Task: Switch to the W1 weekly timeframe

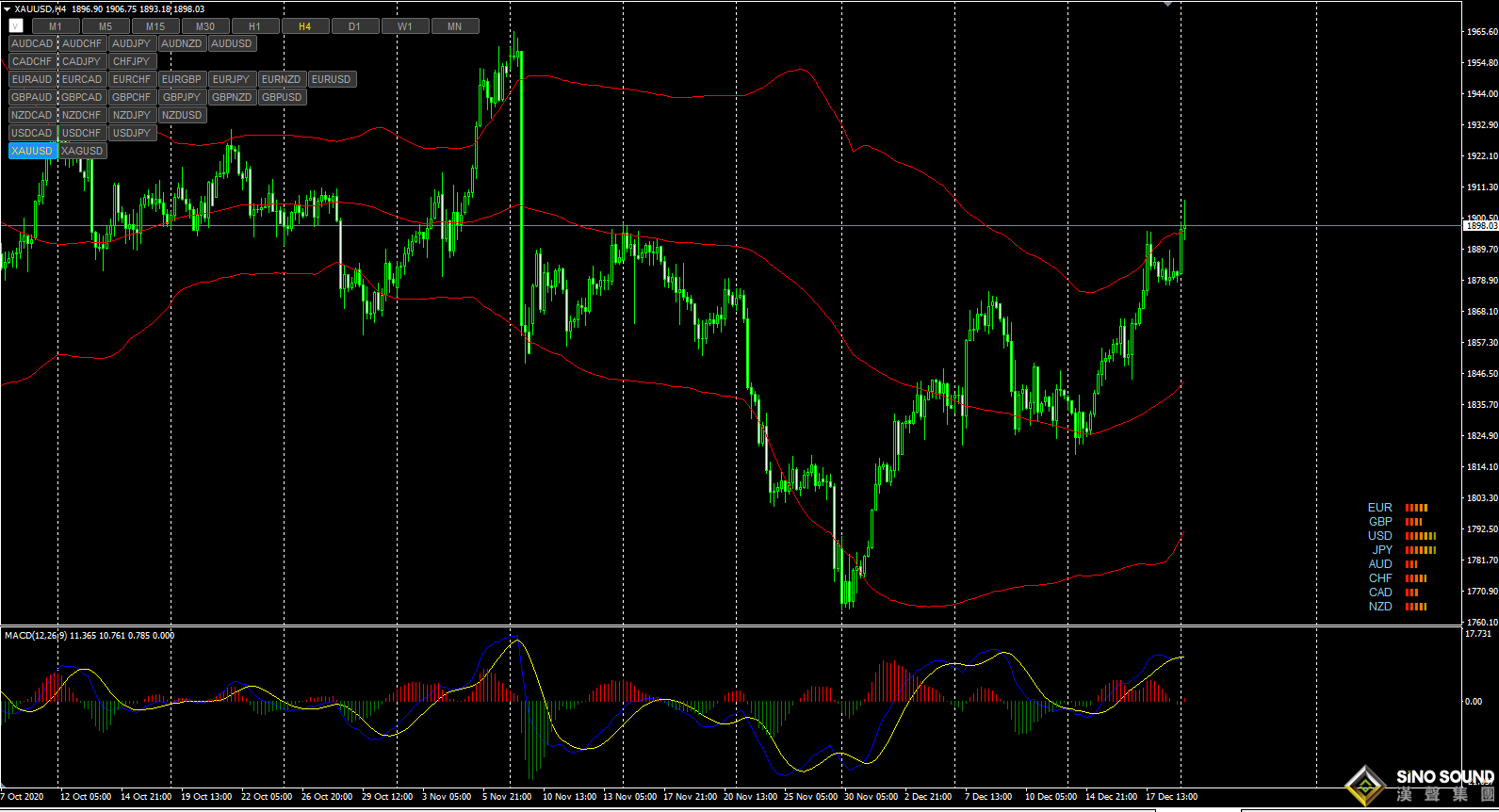Action: (x=404, y=26)
